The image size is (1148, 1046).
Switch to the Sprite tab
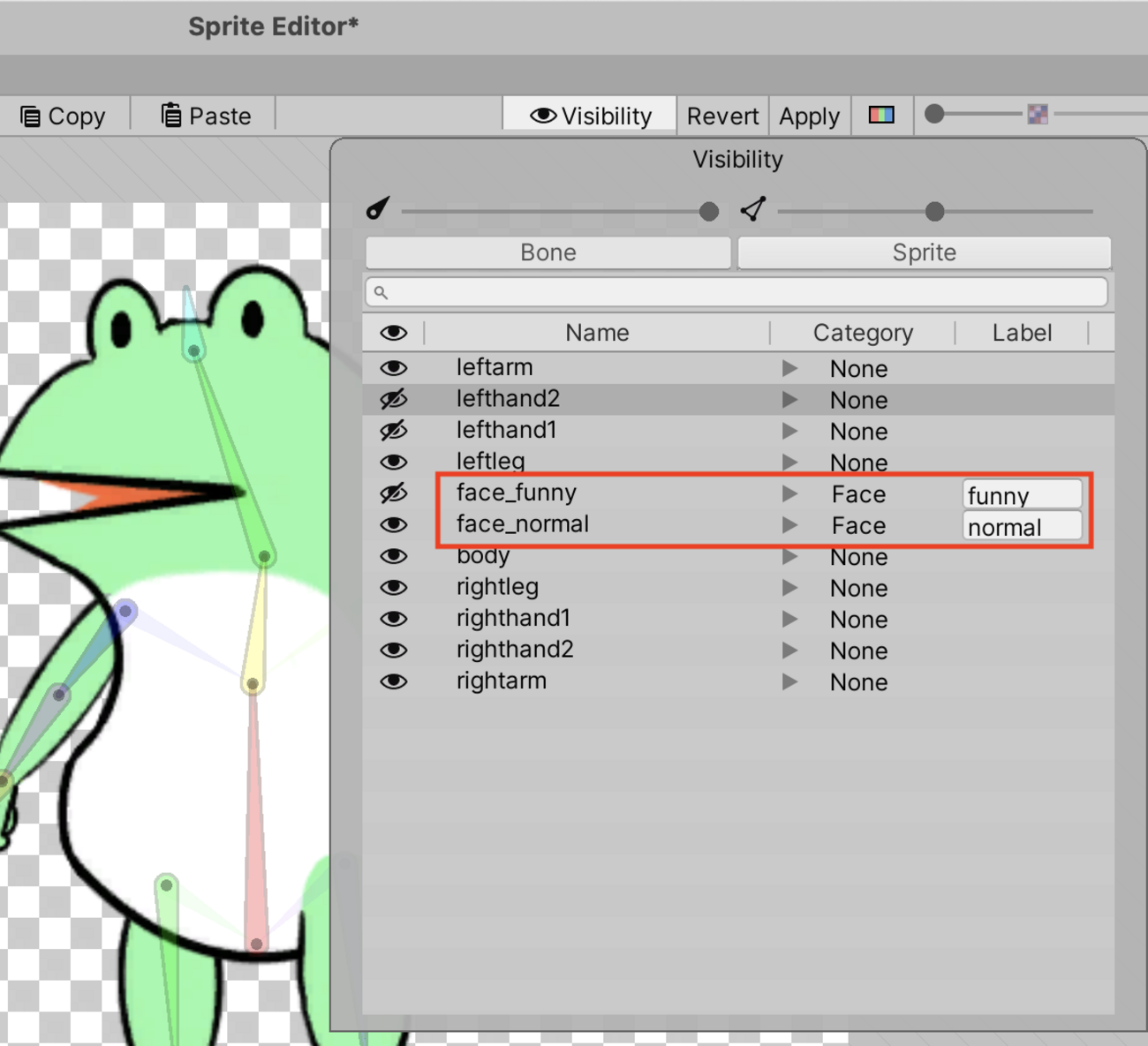tap(924, 252)
